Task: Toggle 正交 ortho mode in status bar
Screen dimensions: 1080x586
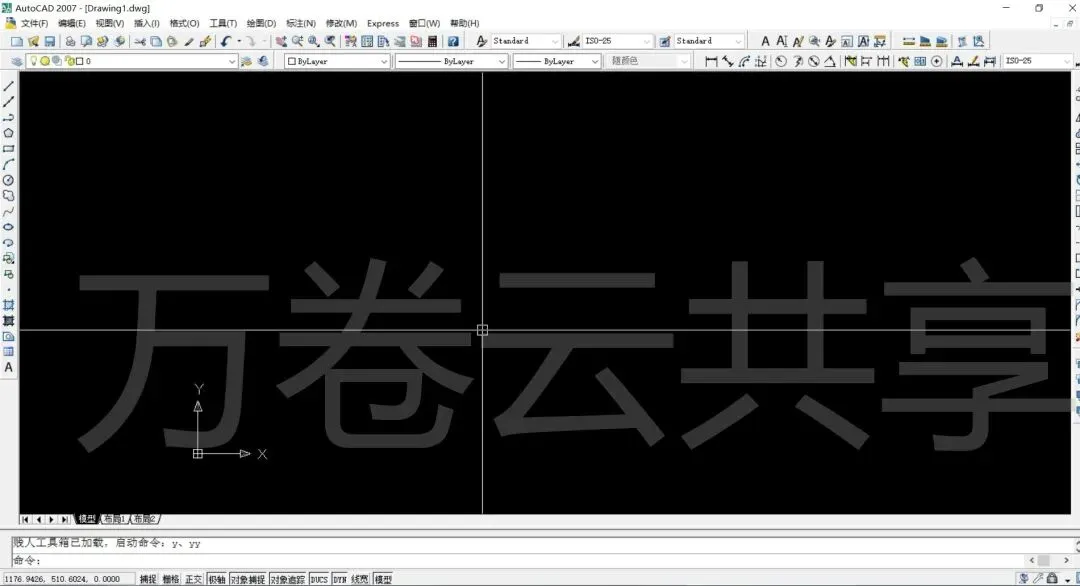Action: click(x=194, y=580)
